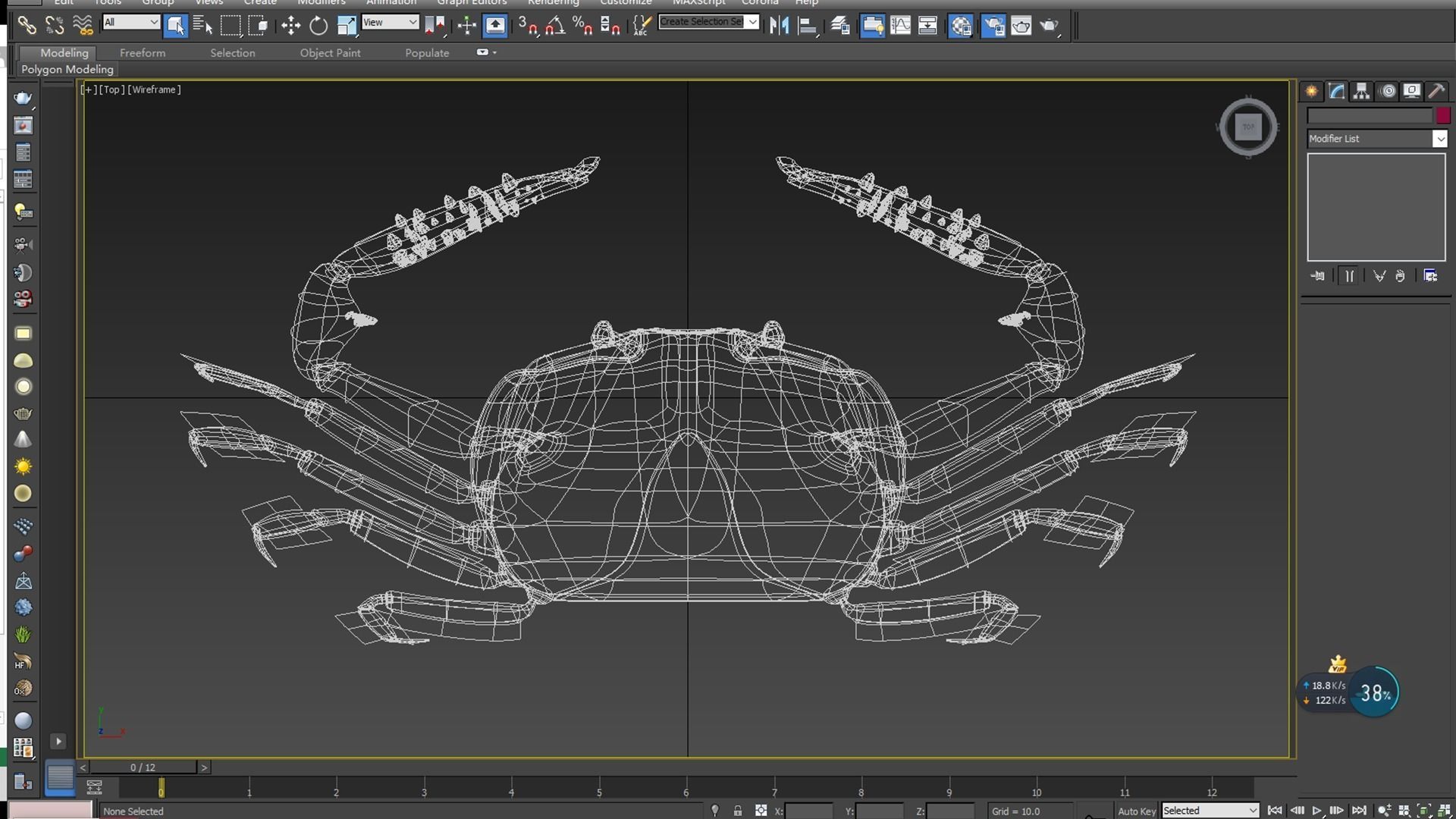The image size is (1456, 819).
Task: Open Render Setup dialog
Action: tap(993, 26)
